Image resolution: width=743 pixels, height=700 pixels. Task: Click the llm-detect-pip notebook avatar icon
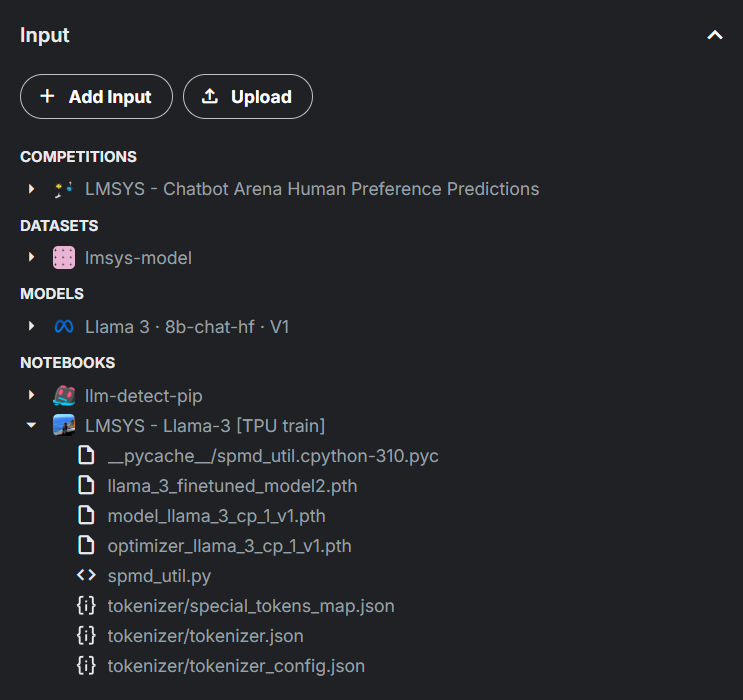(63, 395)
